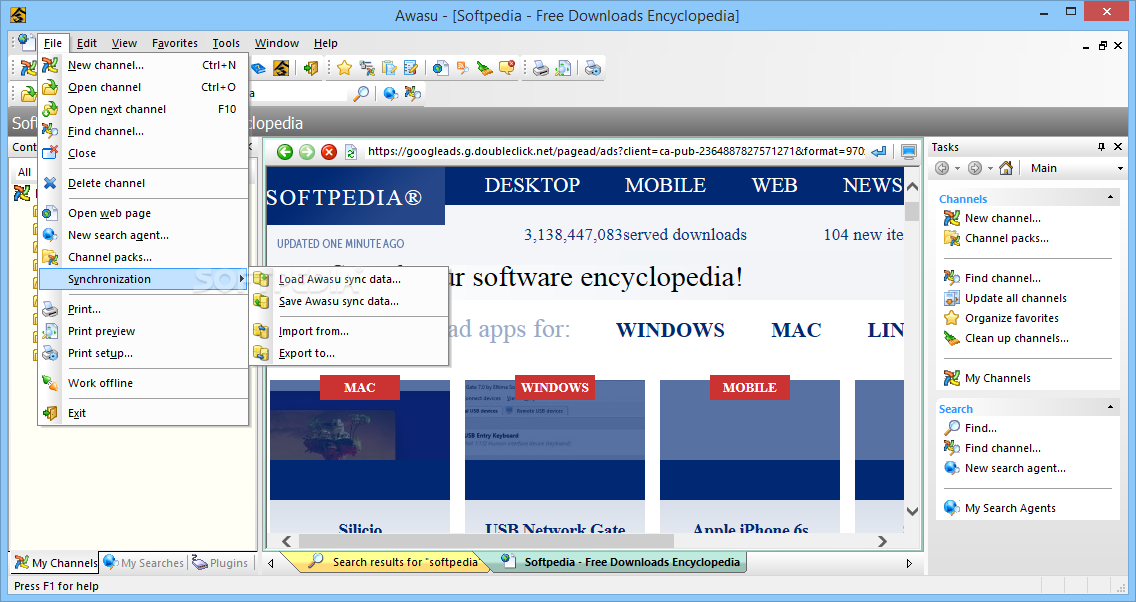Choose Save Awasu sync data...
The height and width of the screenshot is (602, 1136).
click(x=349, y=301)
